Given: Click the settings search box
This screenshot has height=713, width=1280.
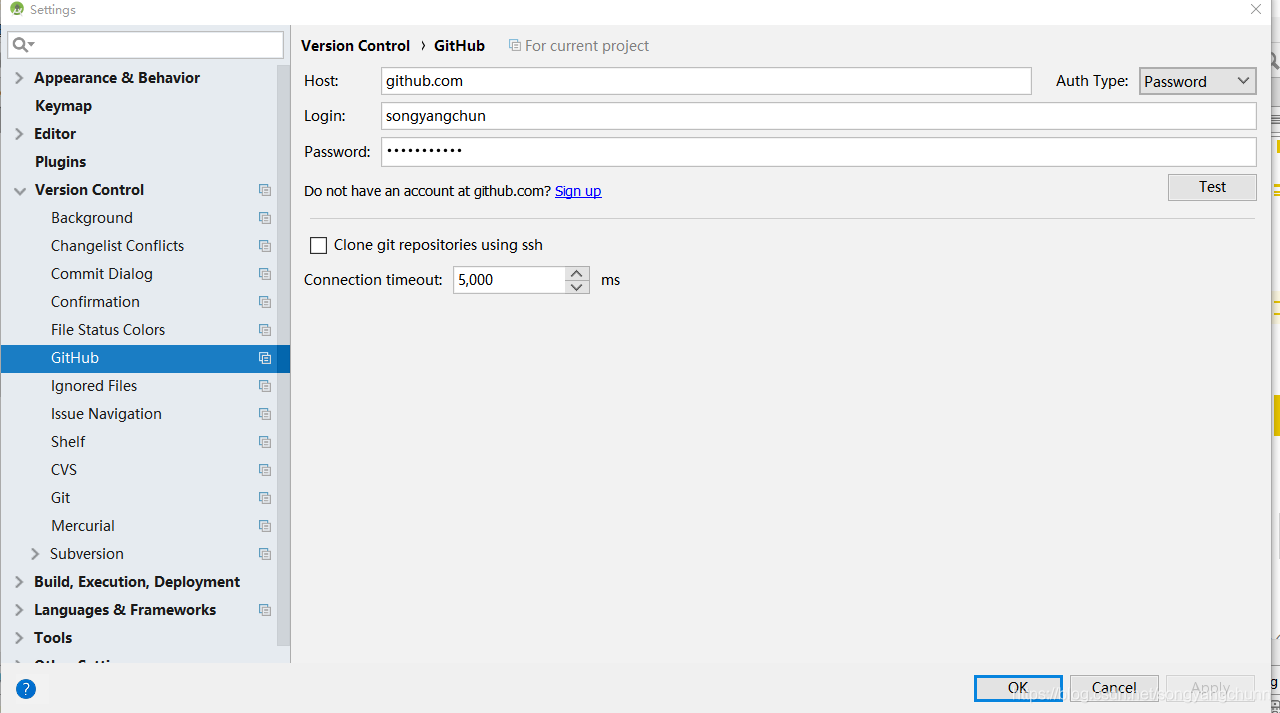Looking at the screenshot, I should [146, 45].
